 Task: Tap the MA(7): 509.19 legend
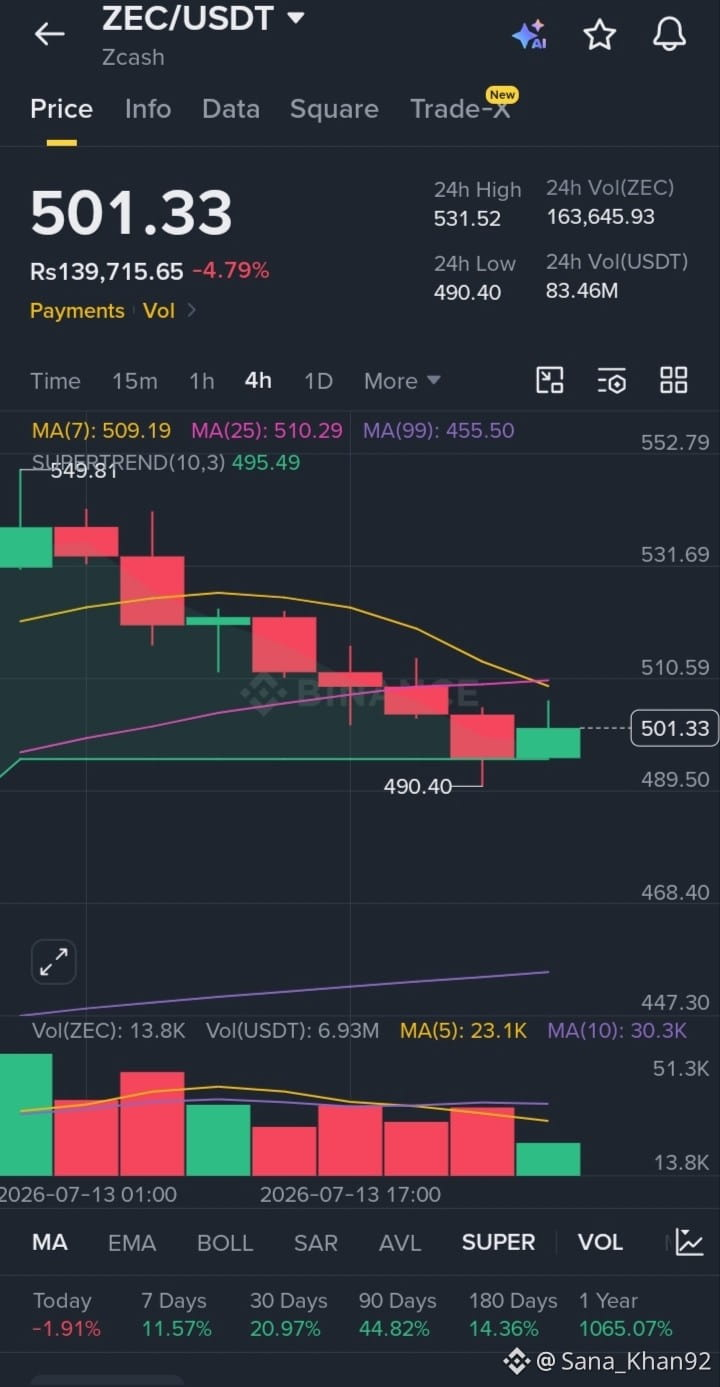click(101, 431)
